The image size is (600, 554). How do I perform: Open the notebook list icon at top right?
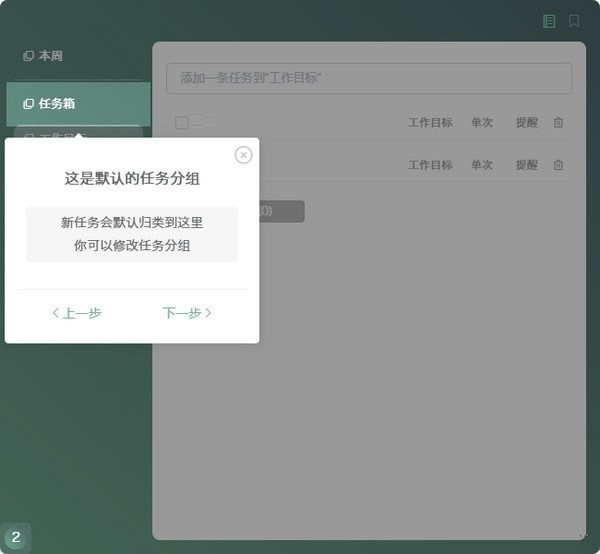click(549, 21)
